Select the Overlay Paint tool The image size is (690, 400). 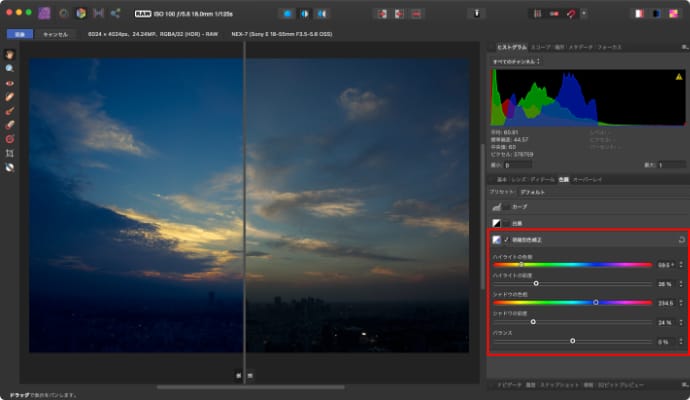click(x=10, y=110)
